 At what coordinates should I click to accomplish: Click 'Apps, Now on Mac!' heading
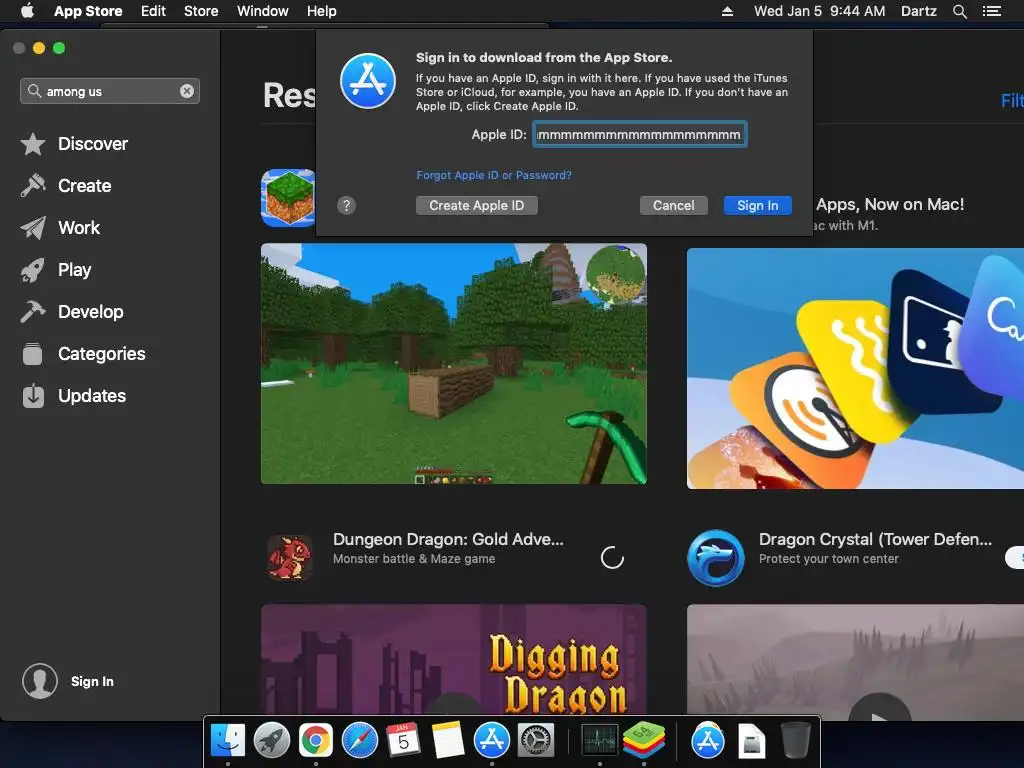pos(889,204)
